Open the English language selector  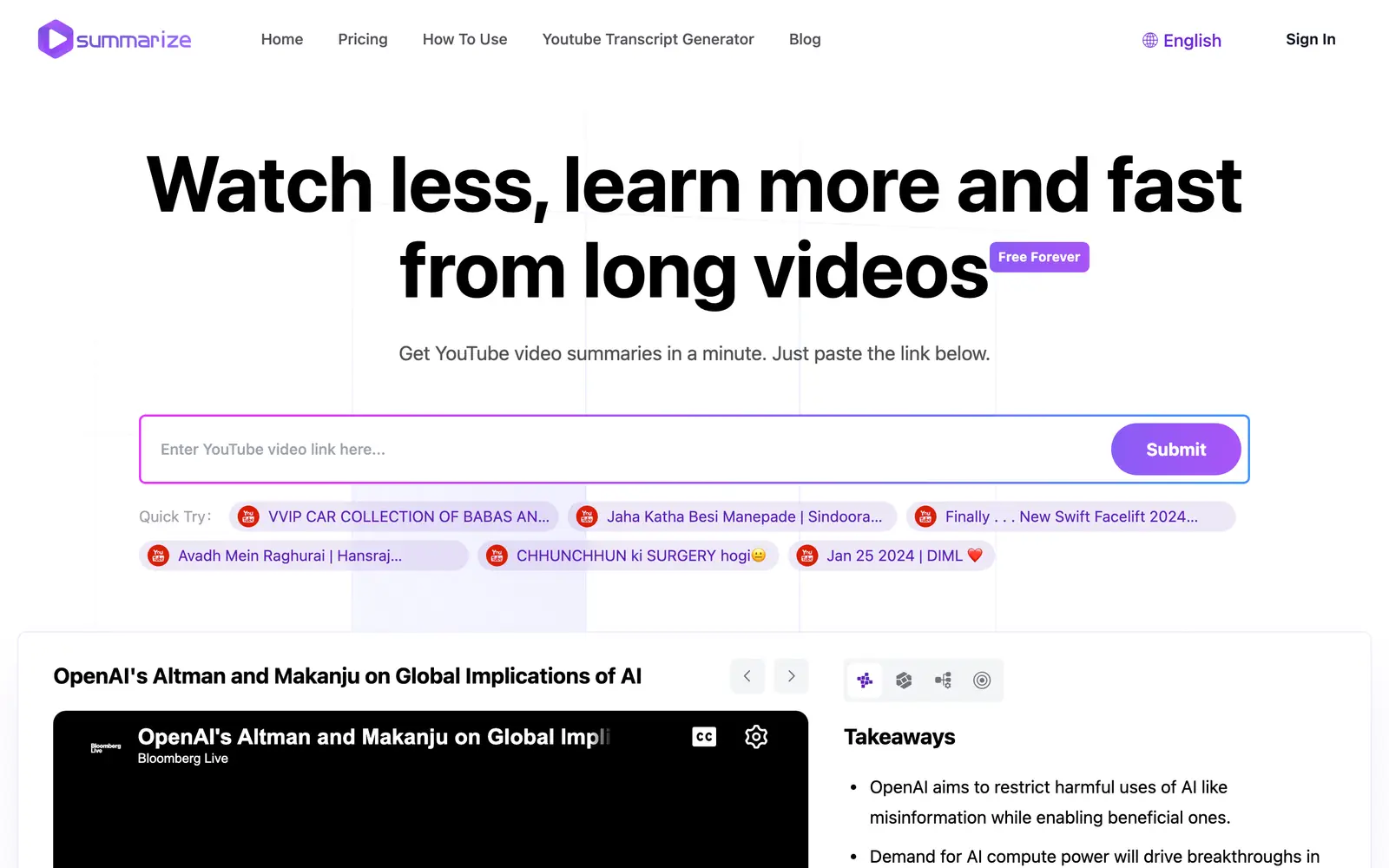[1182, 40]
